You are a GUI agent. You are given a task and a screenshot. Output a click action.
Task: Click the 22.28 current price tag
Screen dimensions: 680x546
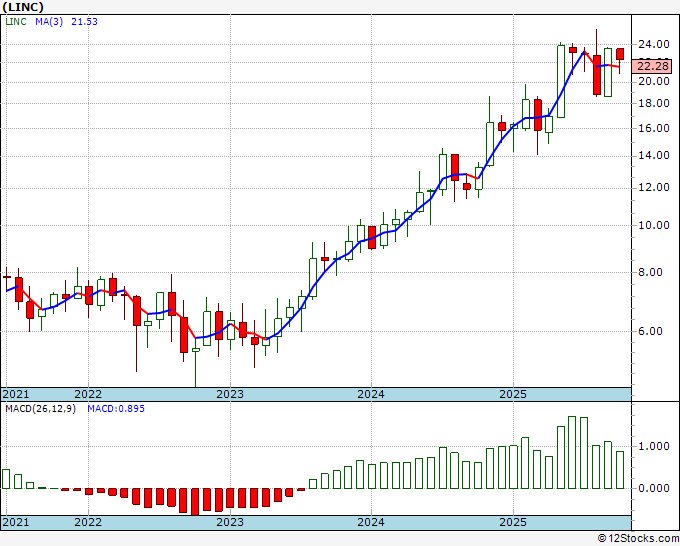pyautogui.click(x=653, y=66)
